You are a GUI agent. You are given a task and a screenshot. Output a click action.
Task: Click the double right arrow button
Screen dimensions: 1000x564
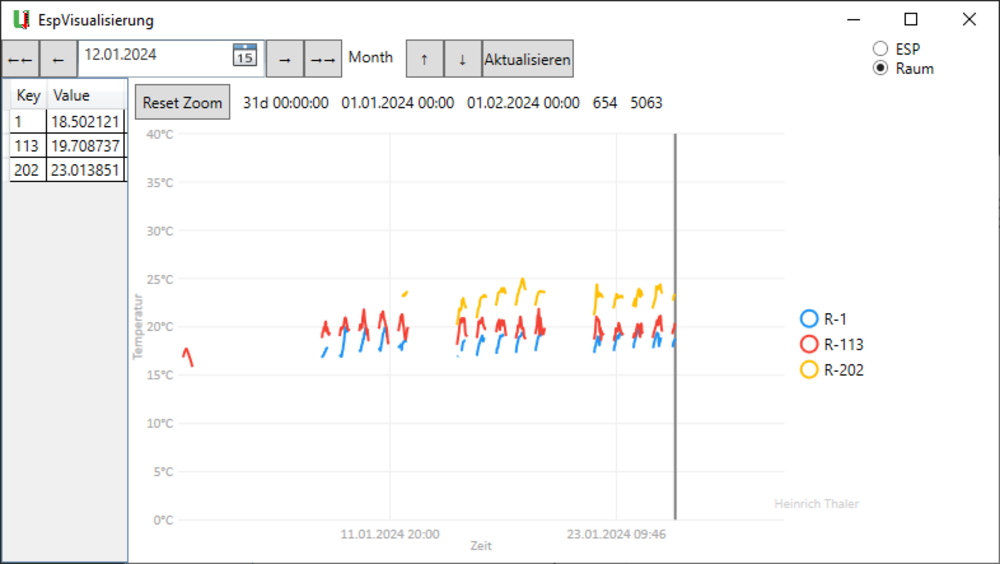(x=322, y=60)
